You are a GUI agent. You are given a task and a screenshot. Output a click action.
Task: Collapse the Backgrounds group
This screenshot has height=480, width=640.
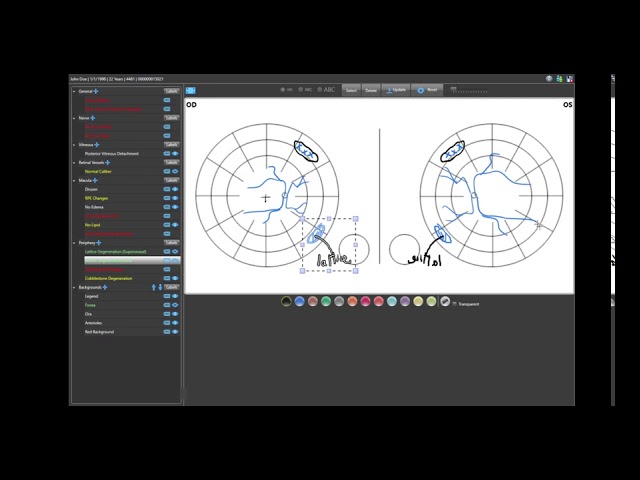tap(74, 287)
